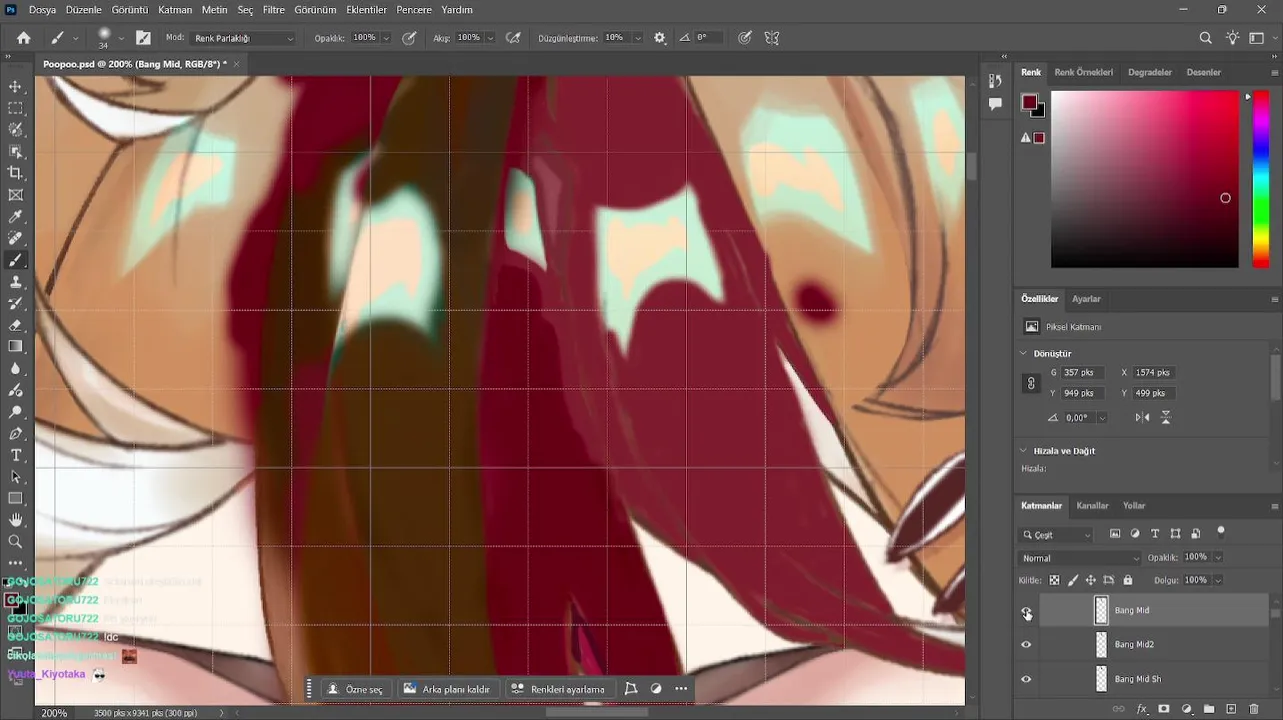This screenshot has height=720, width=1283.
Task: Open the Katman menu
Action: click(175, 10)
